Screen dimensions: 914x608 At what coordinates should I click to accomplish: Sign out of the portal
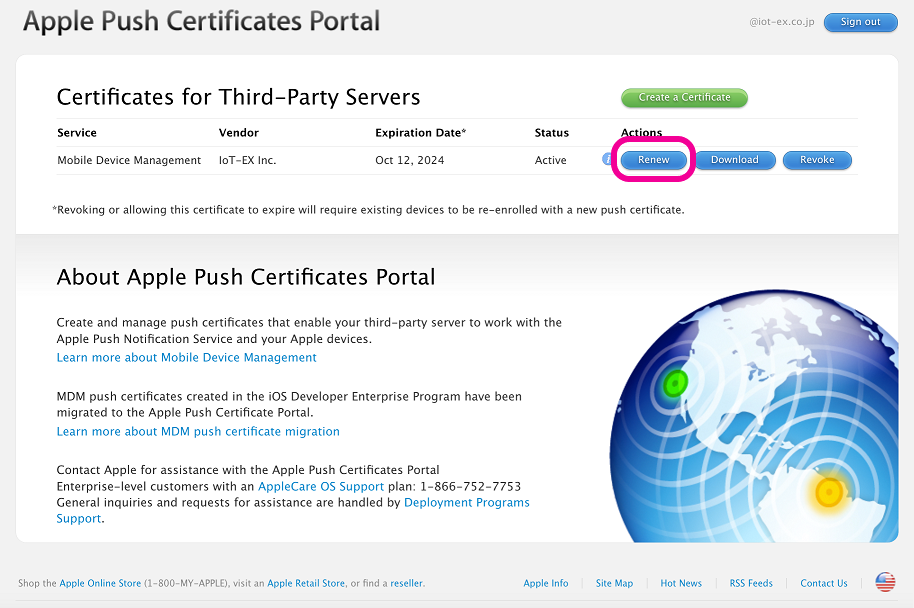pos(860,22)
